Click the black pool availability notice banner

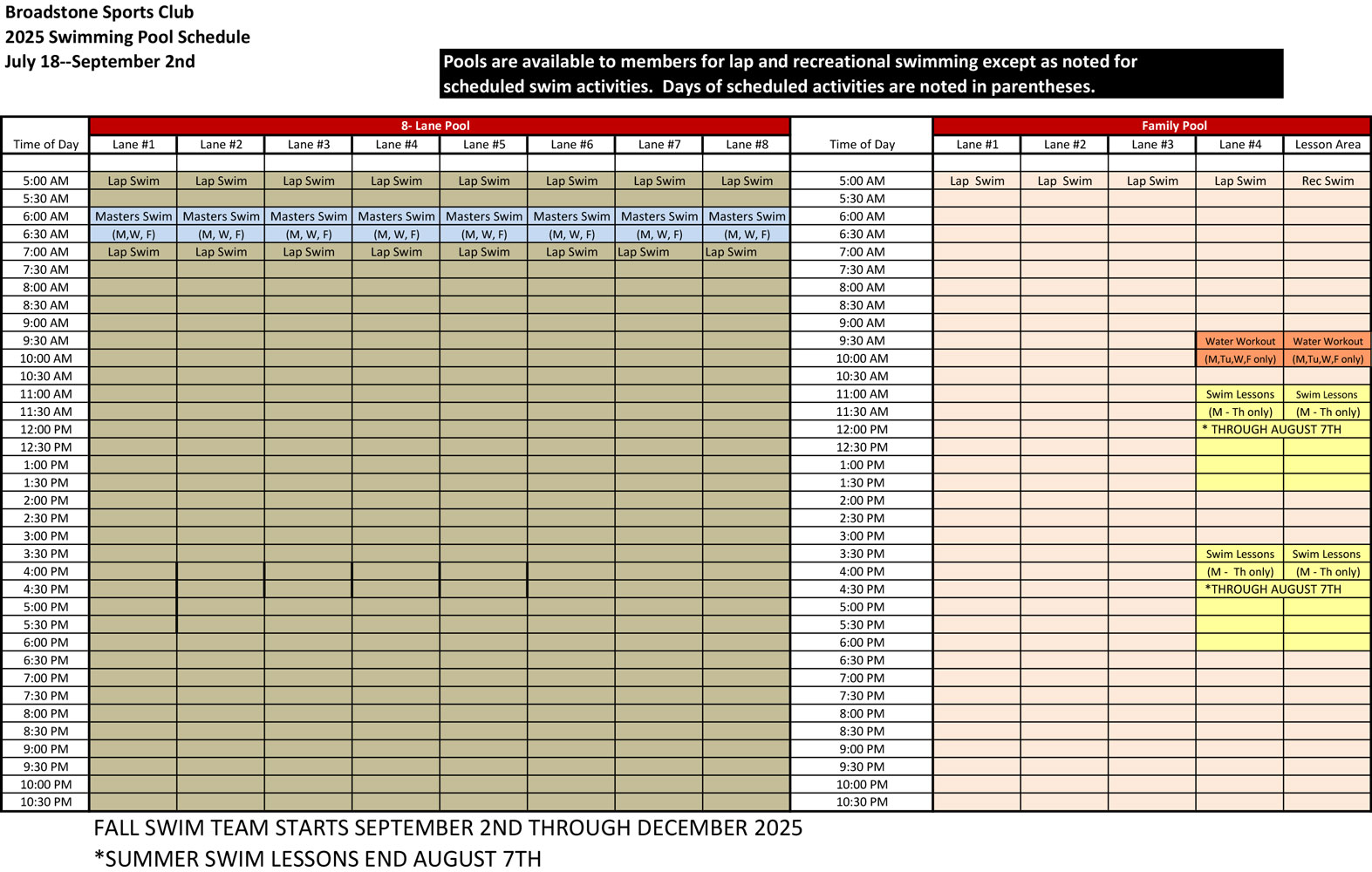tap(861, 73)
